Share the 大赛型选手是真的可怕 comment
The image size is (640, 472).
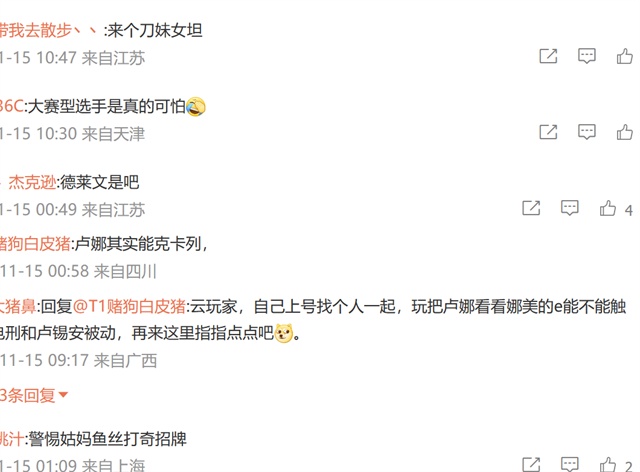(x=548, y=132)
